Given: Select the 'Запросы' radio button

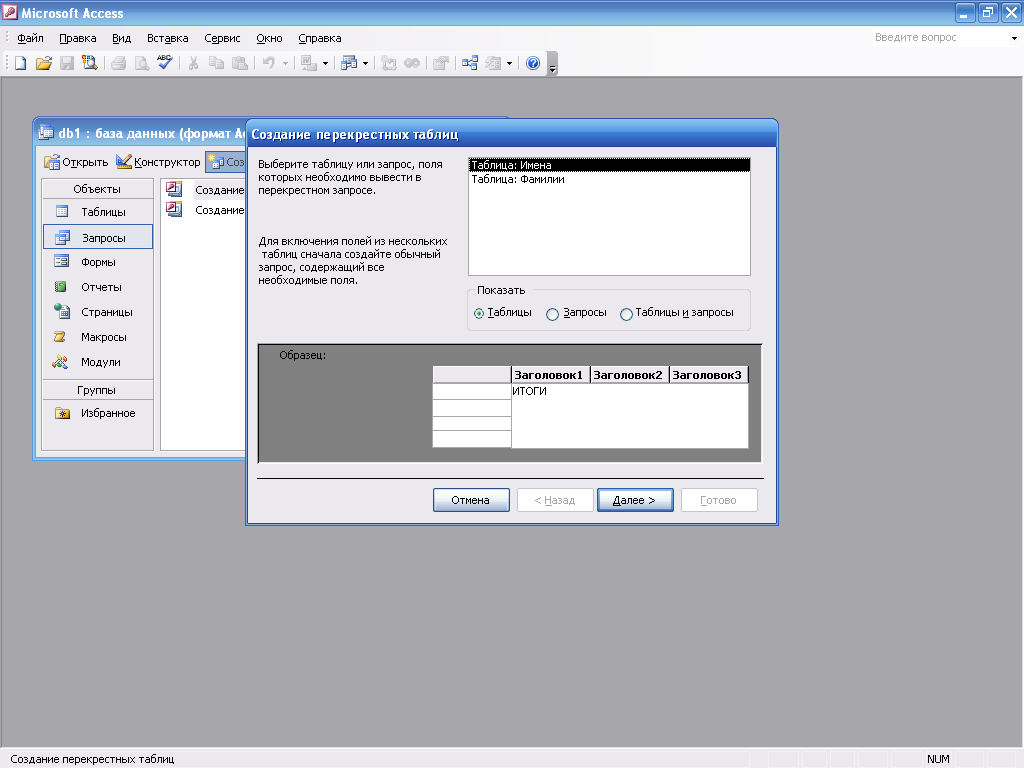Looking at the screenshot, I should [552, 314].
